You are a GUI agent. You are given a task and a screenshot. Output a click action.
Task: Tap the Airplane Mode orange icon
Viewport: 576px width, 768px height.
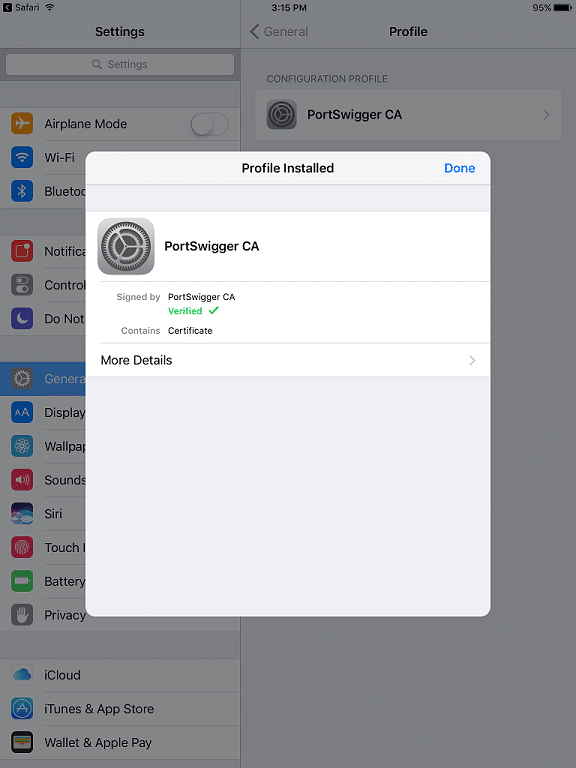[22, 123]
